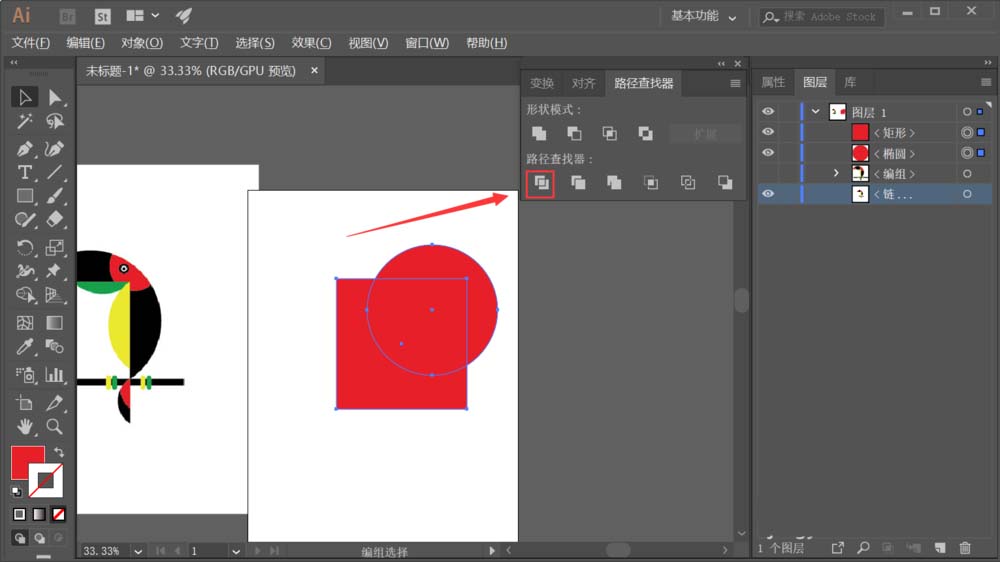Select the Selection tool (black arrow)
The image size is (1000, 562).
click(25, 97)
